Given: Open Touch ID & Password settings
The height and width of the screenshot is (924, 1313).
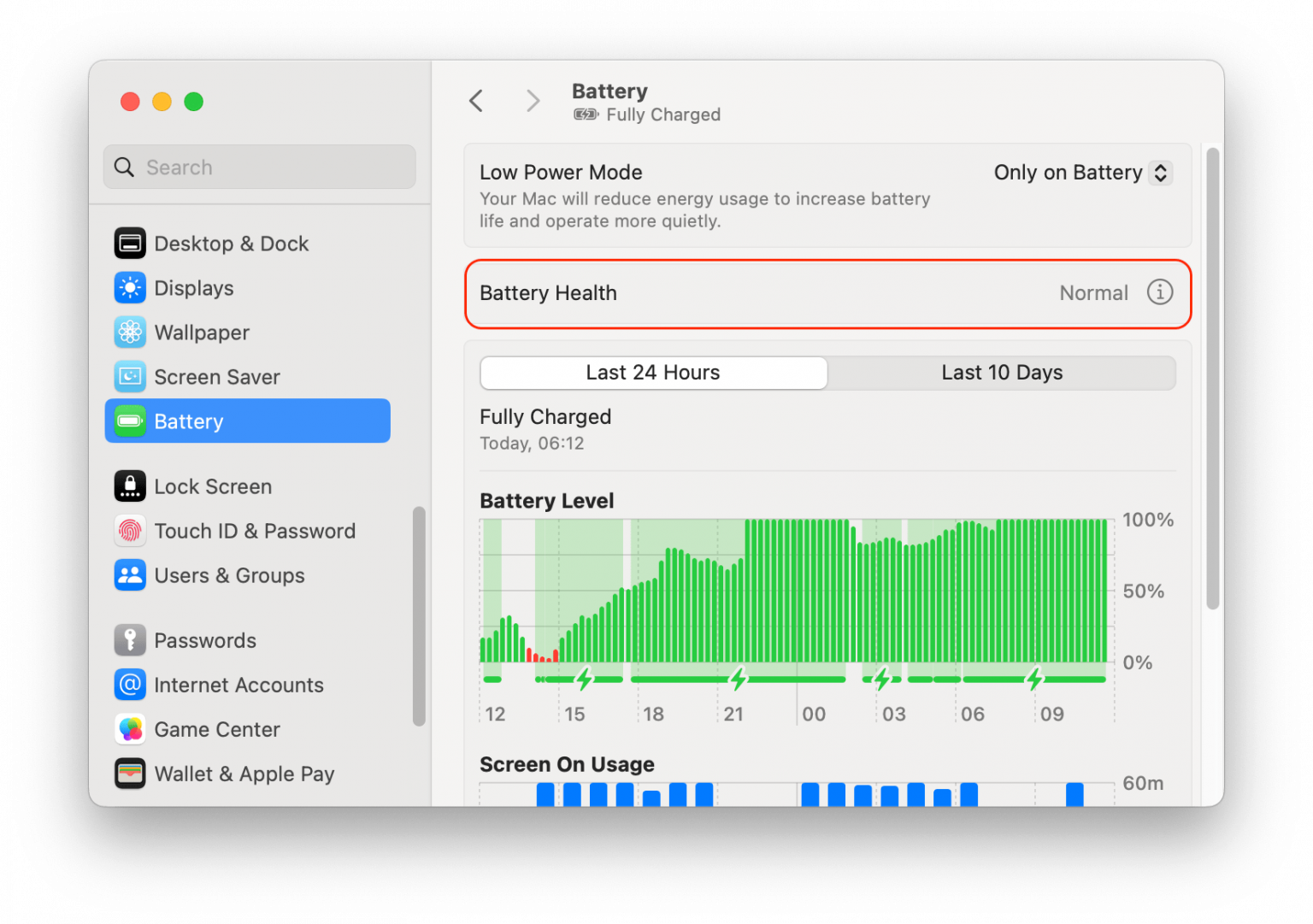Looking at the screenshot, I should pos(255,531).
